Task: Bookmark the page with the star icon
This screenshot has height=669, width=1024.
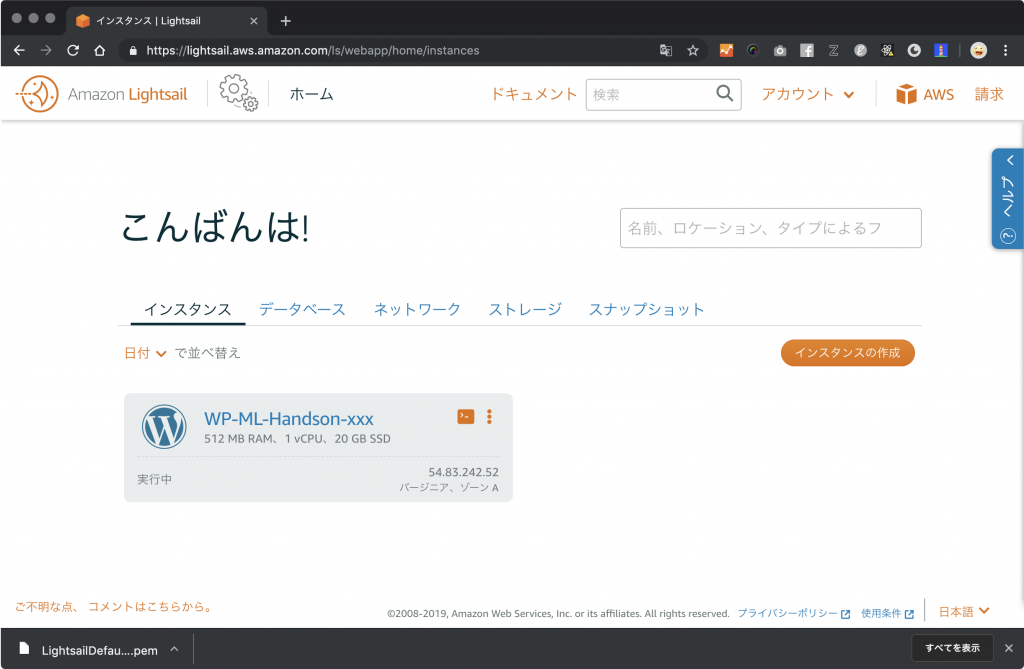Action: pos(693,50)
